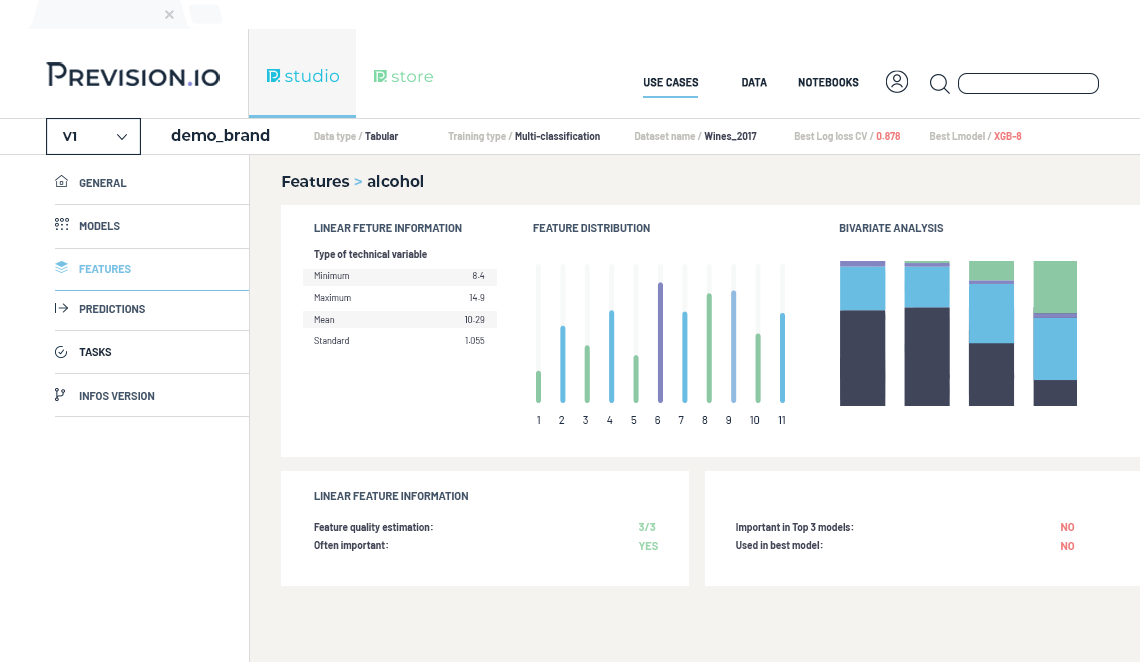
Task: Go to NOTEBOOKS section
Action: pyautogui.click(x=828, y=83)
